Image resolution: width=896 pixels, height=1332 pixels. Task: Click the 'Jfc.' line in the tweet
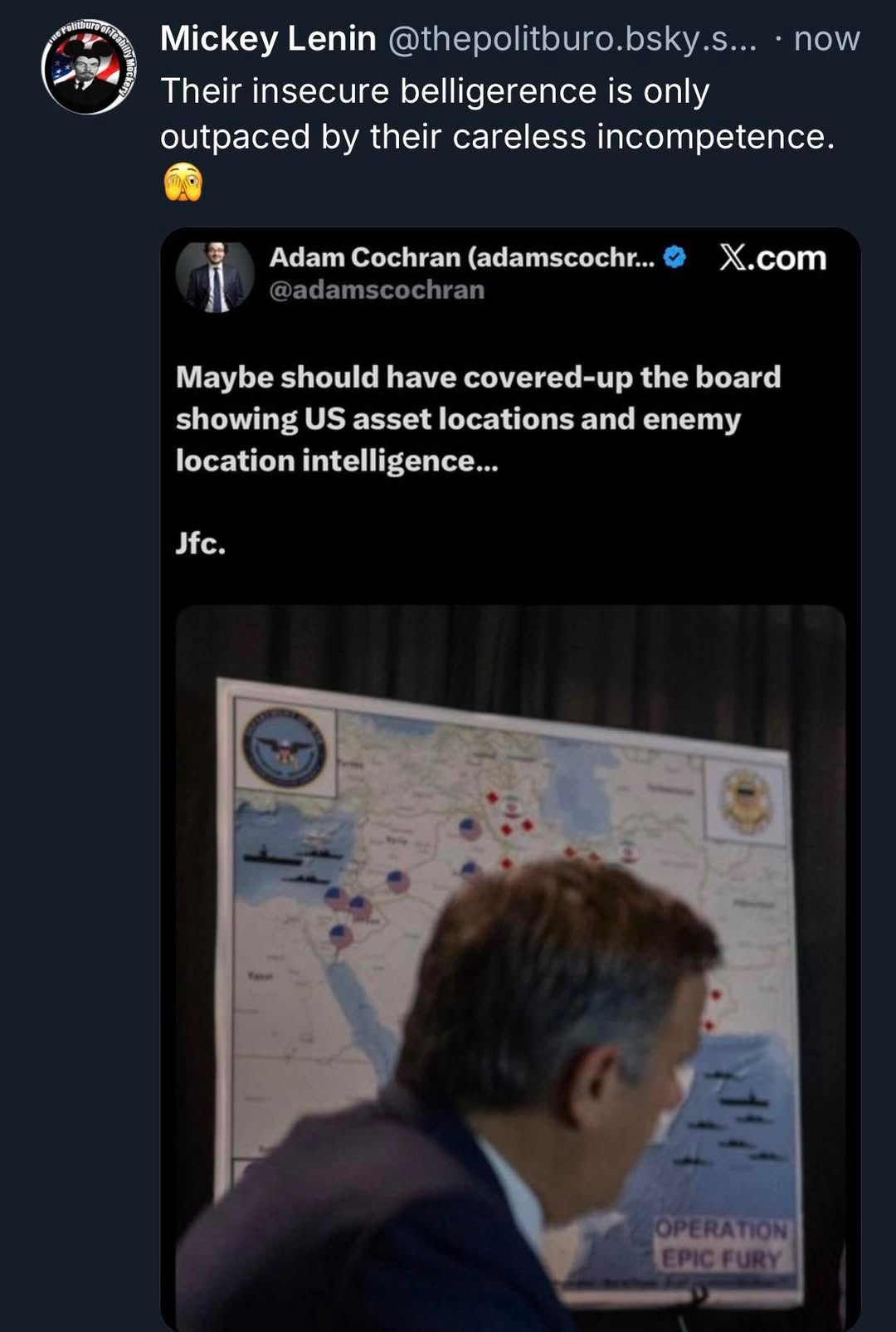(201, 543)
